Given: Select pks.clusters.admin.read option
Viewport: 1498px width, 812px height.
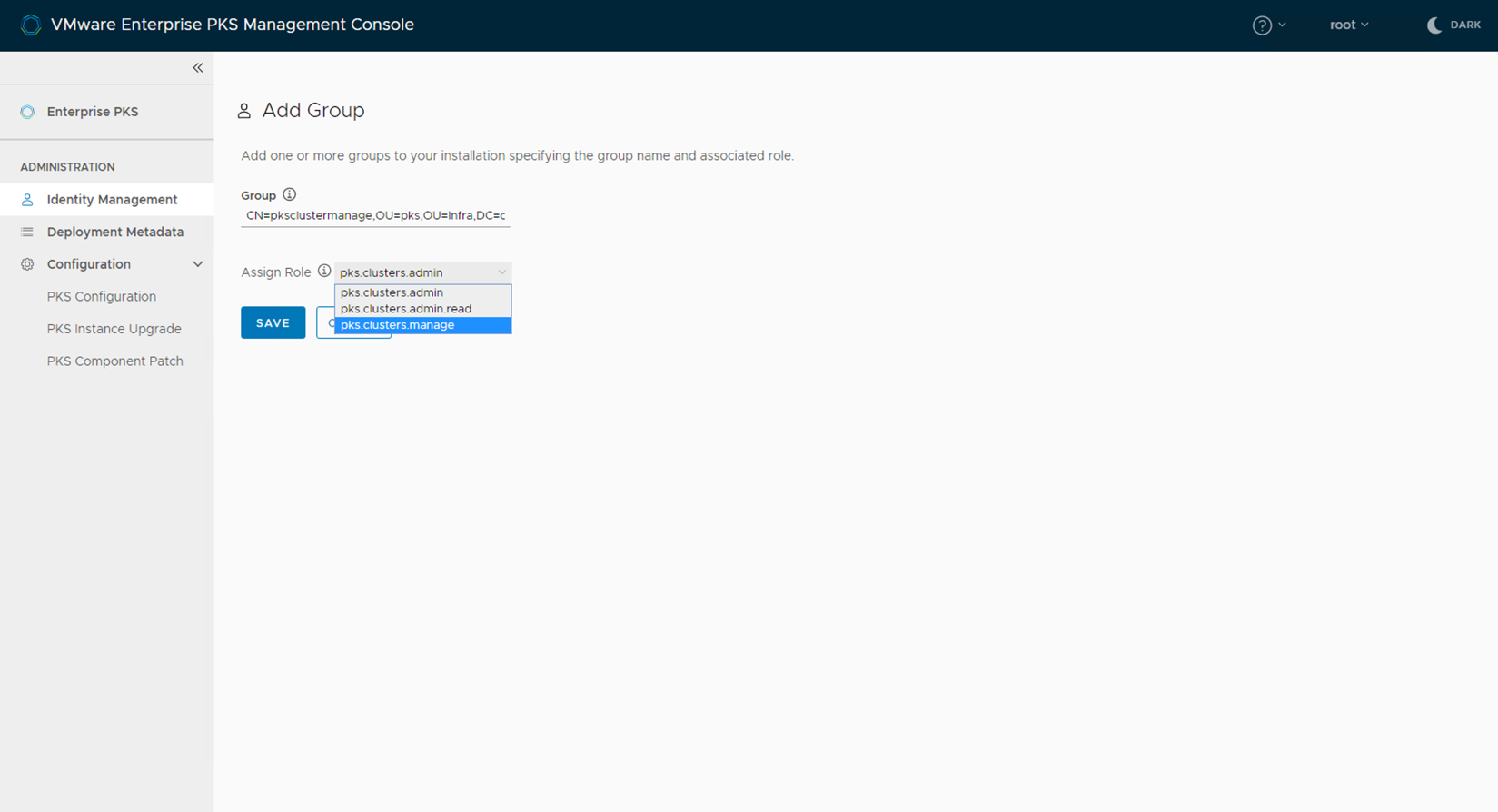Looking at the screenshot, I should pos(423,309).
